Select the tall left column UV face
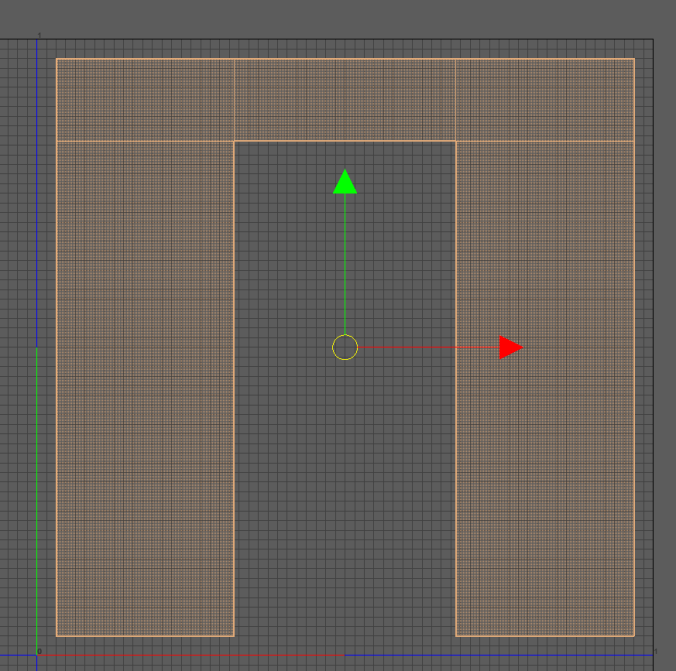The height and width of the screenshot is (671, 676). [145, 389]
